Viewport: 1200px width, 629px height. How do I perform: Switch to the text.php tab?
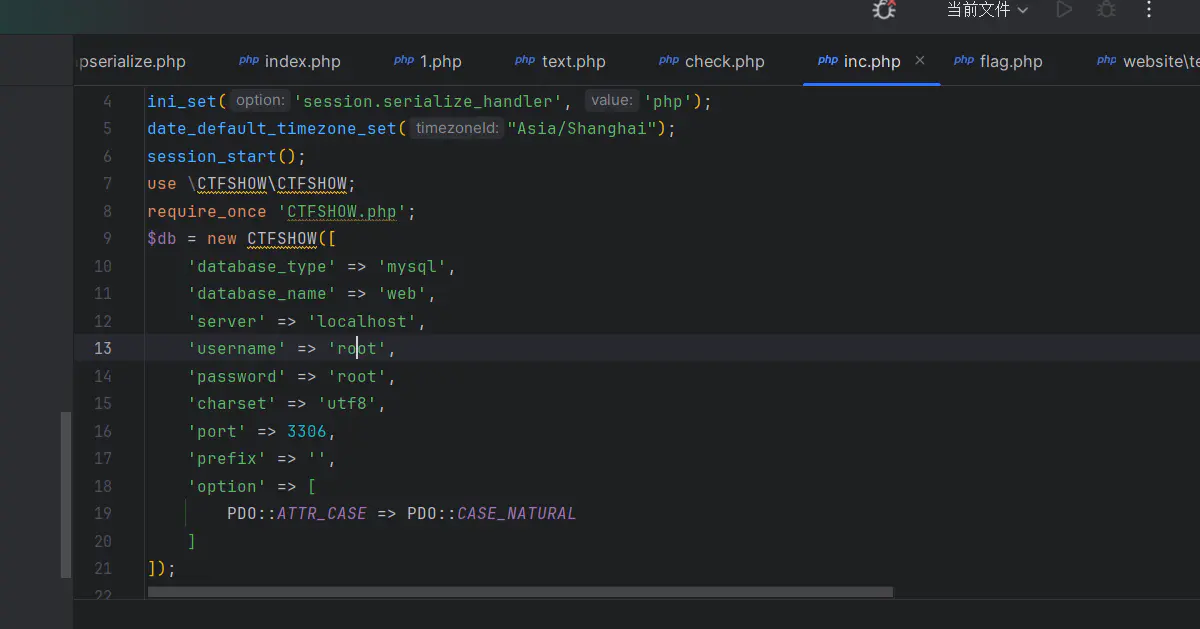coord(561,61)
